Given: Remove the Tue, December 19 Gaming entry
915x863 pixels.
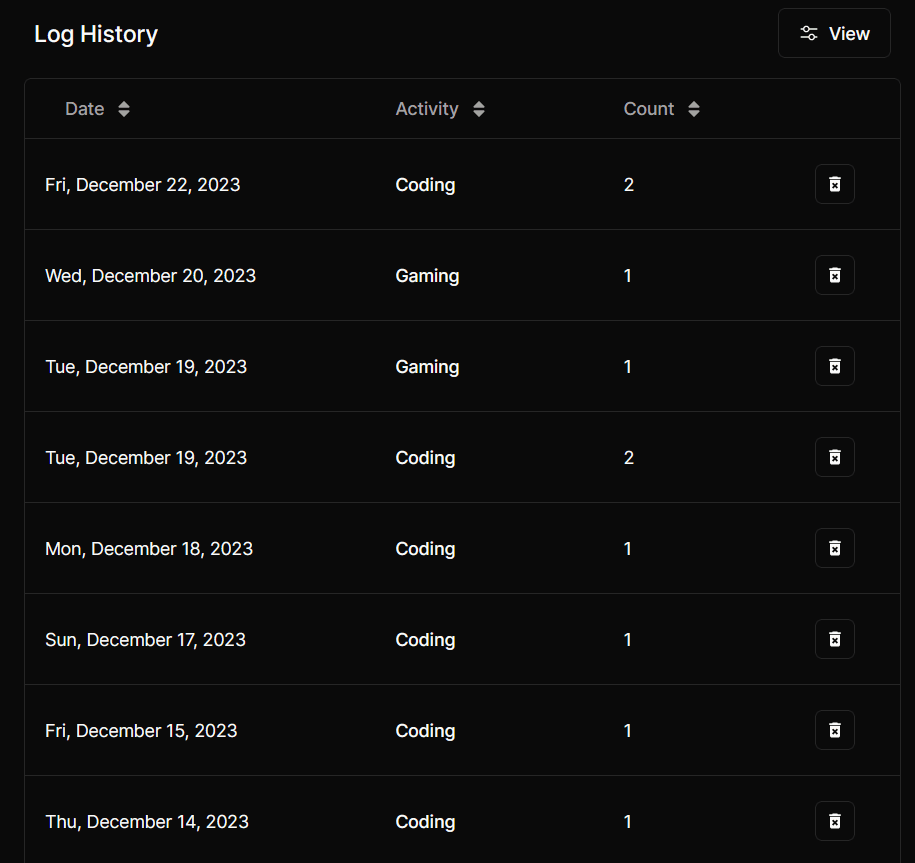Looking at the screenshot, I should coord(834,366).
